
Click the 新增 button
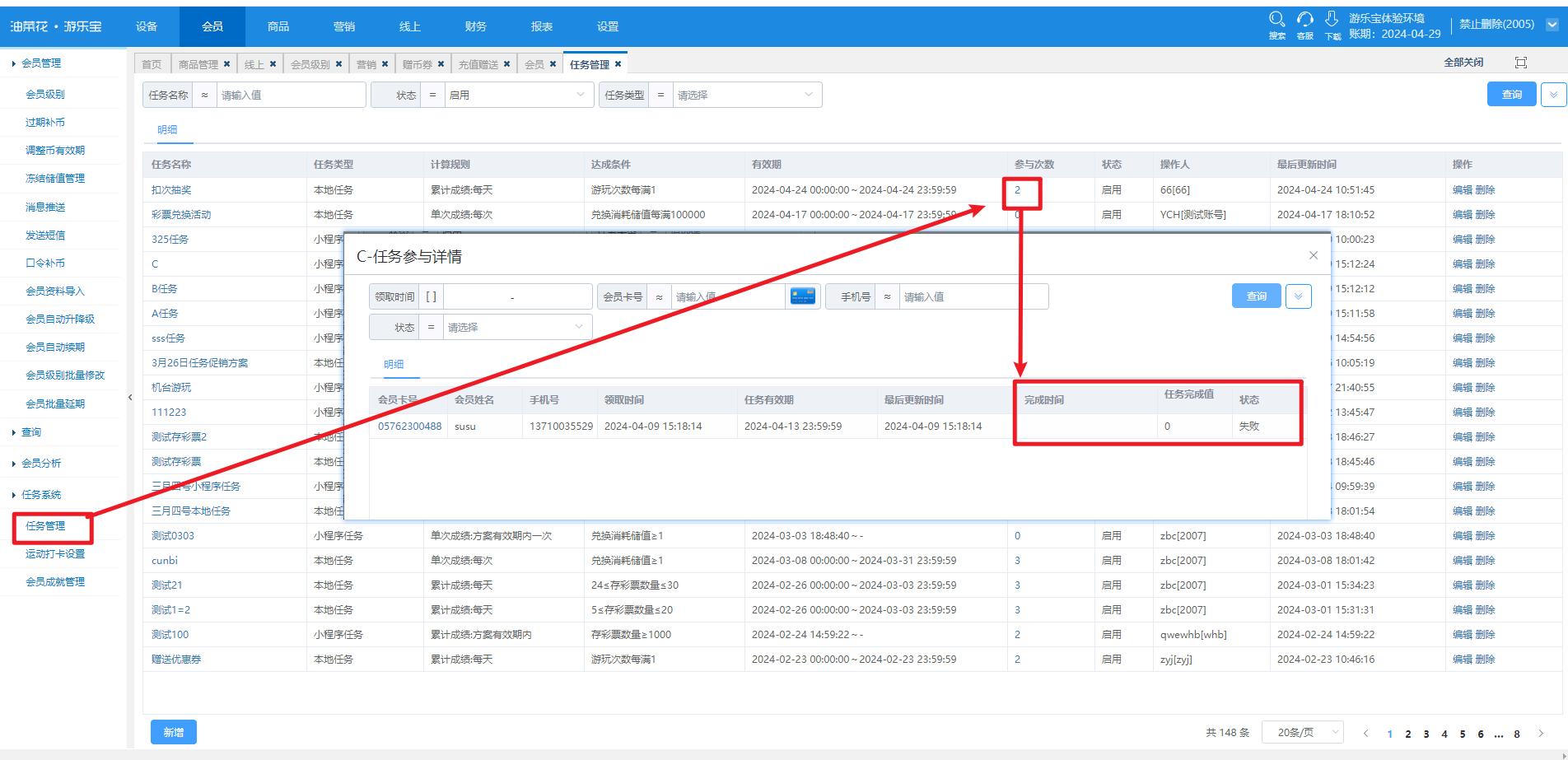pos(174,732)
